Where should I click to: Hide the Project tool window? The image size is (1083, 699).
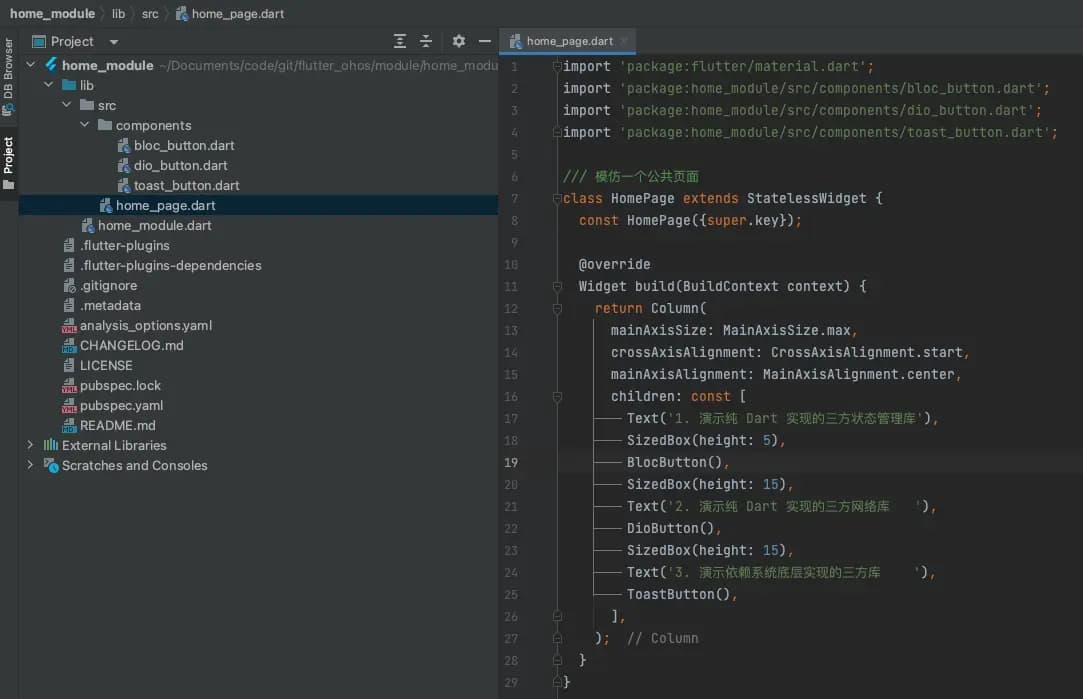485,41
